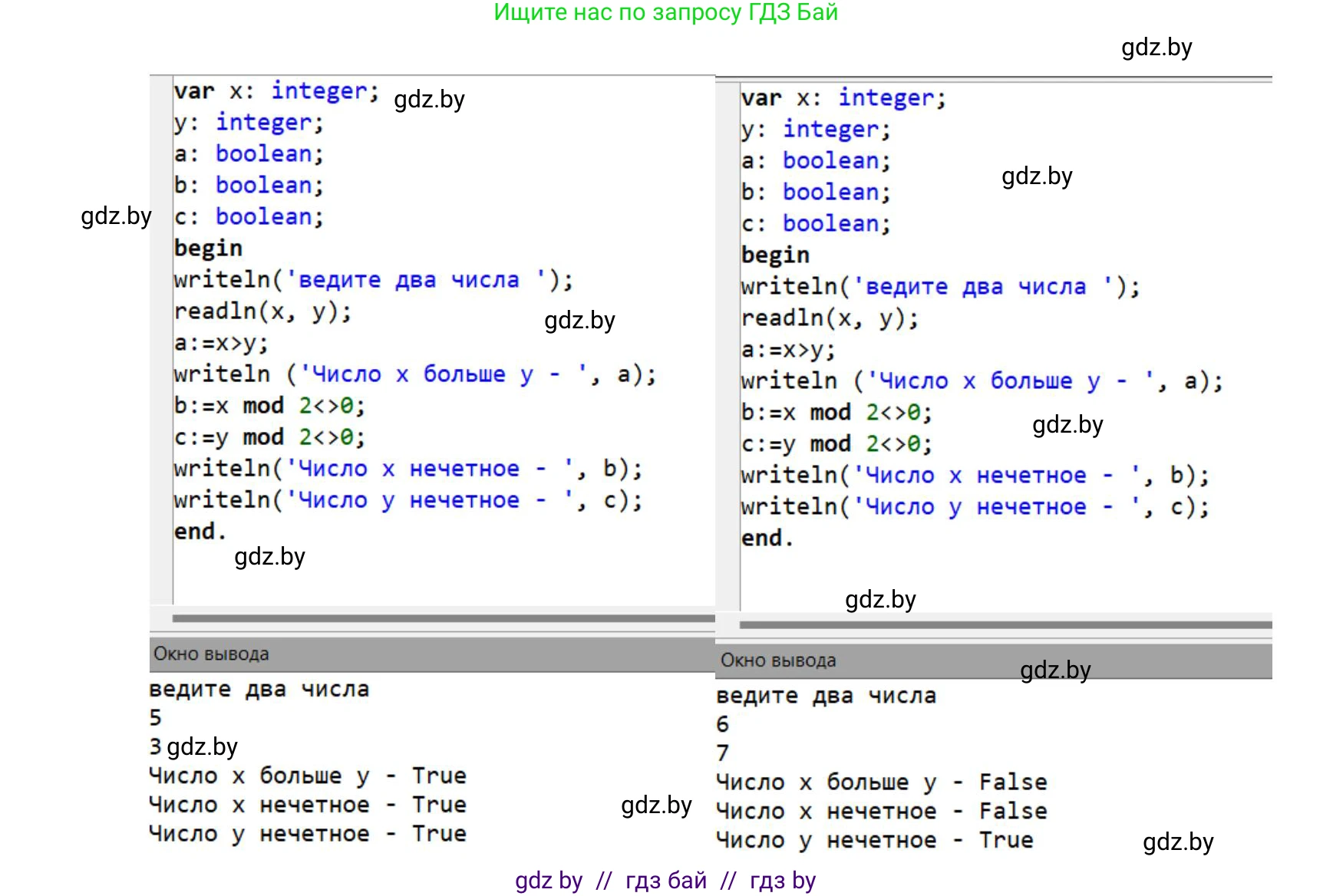1333x896 pixels.
Task: Click 'a:=x>y;' line in right editor
Action: pos(787,350)
